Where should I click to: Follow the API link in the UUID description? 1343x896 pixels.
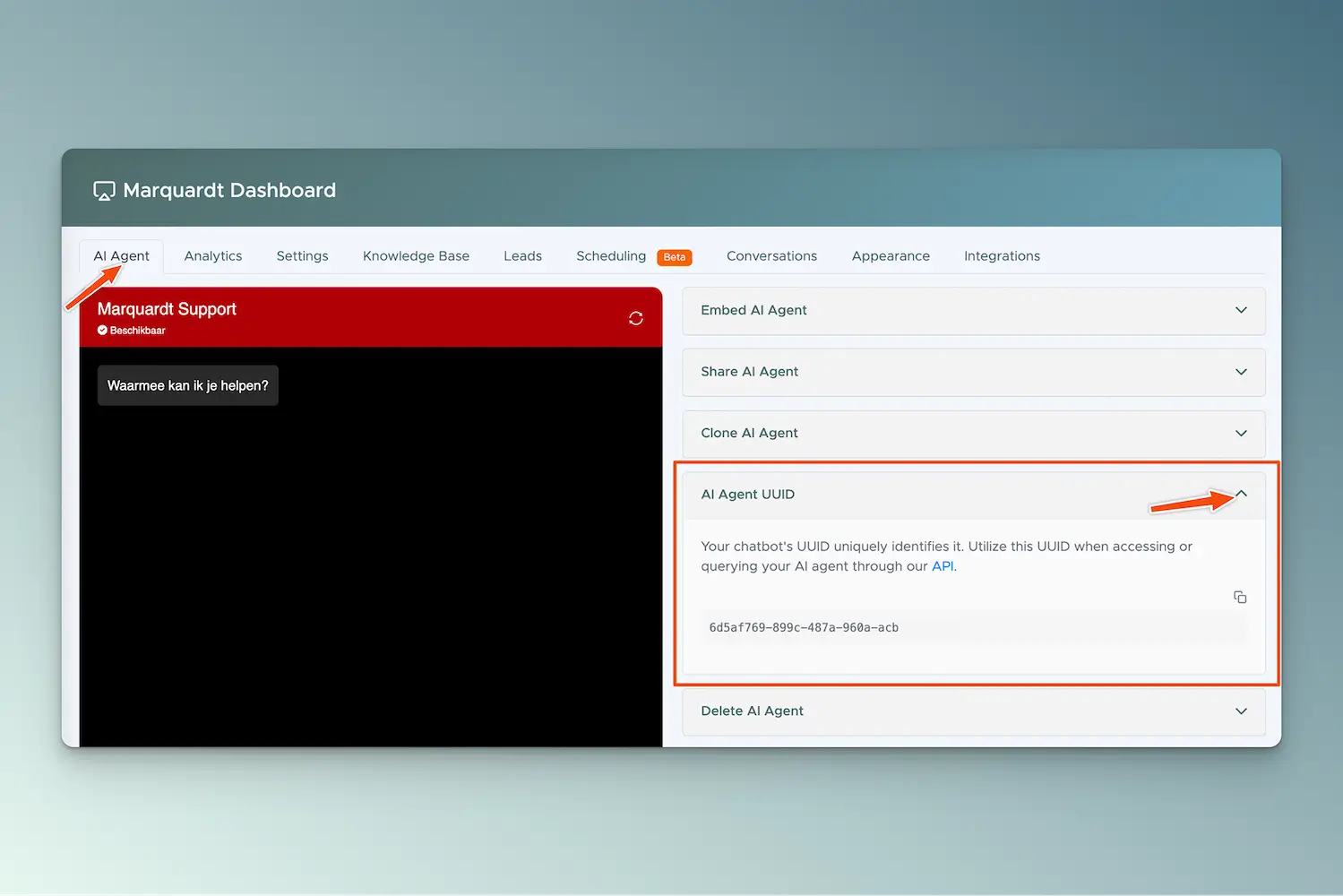coord(943,566)
